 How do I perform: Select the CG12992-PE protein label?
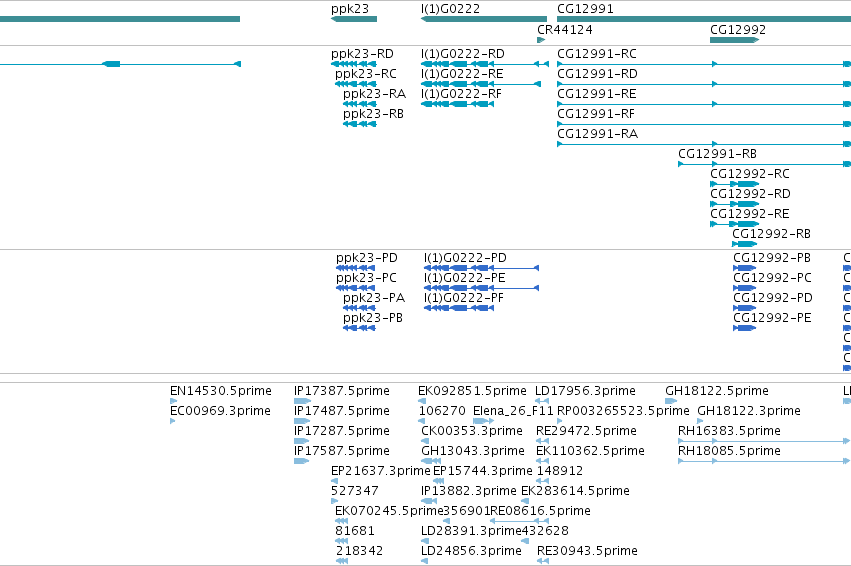tap(772, 318)
